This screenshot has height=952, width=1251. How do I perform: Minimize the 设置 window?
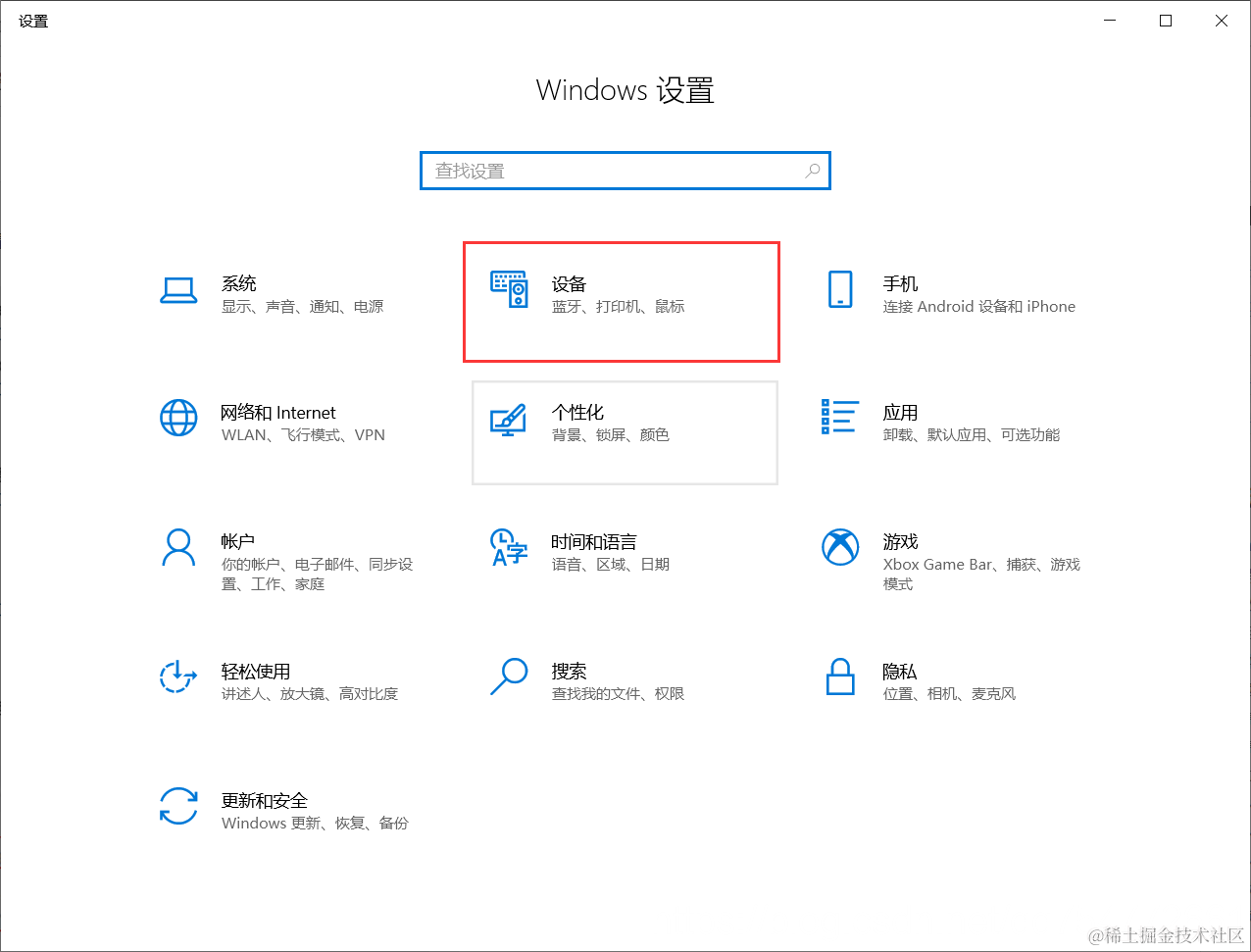tap(1110, 21)
